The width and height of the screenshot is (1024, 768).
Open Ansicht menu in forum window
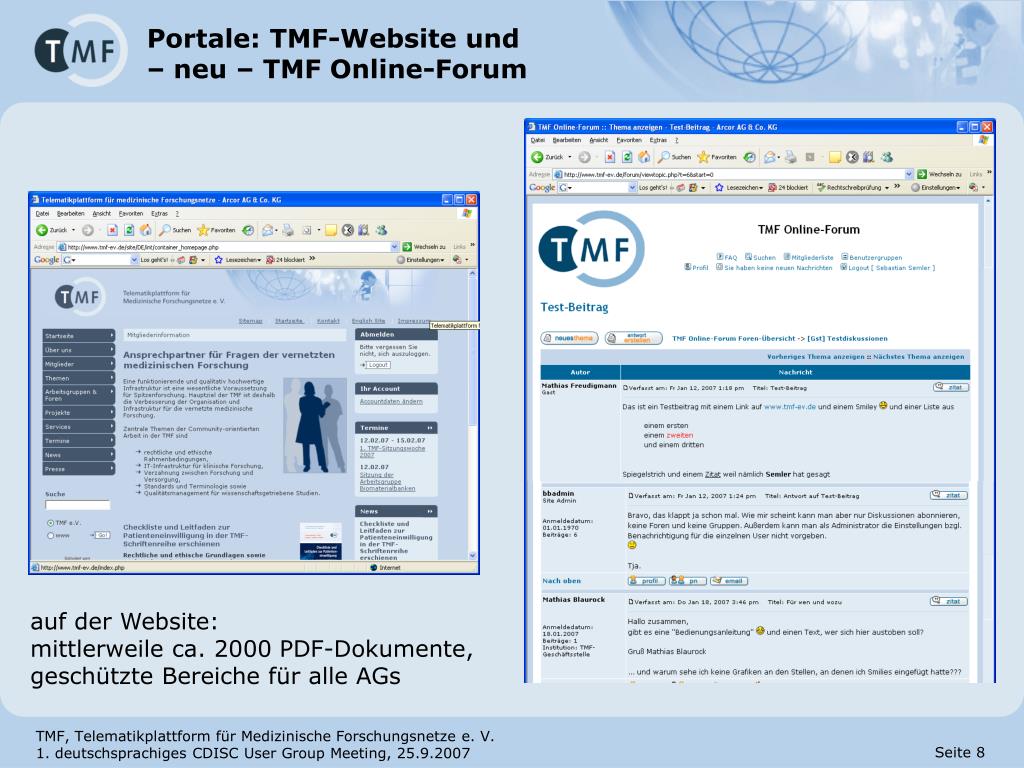(x=599, y=140)
